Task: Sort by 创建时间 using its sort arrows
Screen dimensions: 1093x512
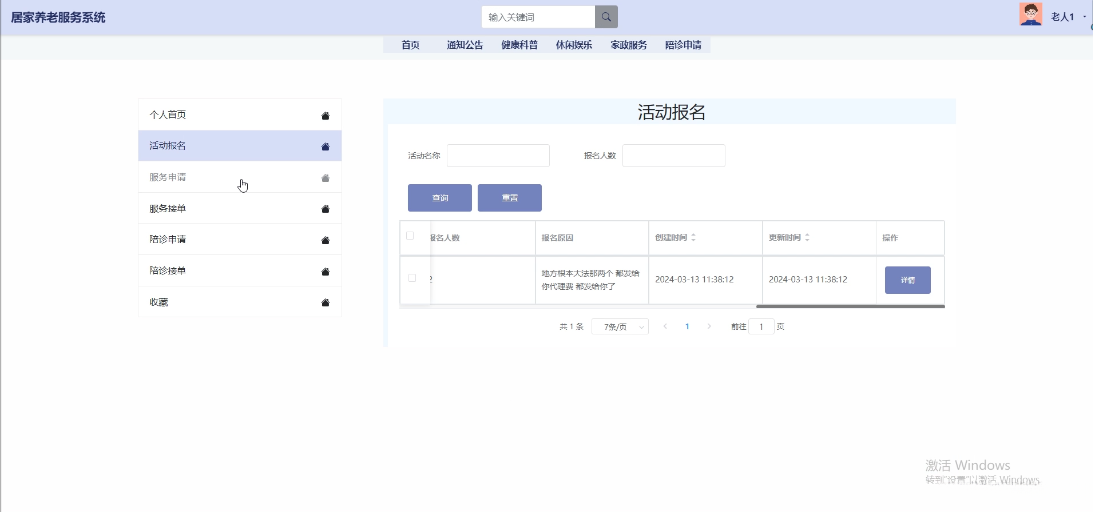Action: pos(693,238)
